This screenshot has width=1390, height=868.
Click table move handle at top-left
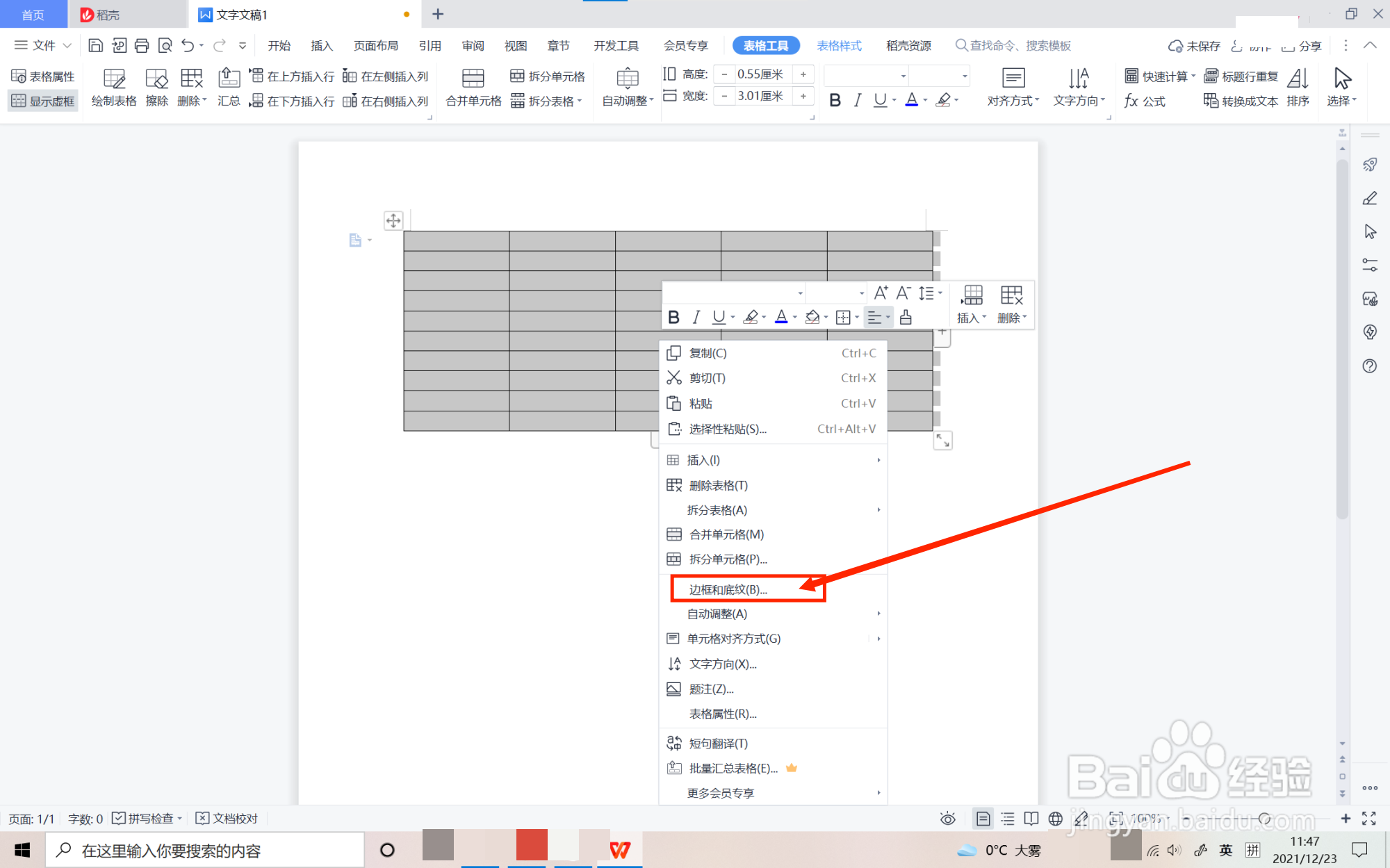pyautogui.click(x=393, y=221)
